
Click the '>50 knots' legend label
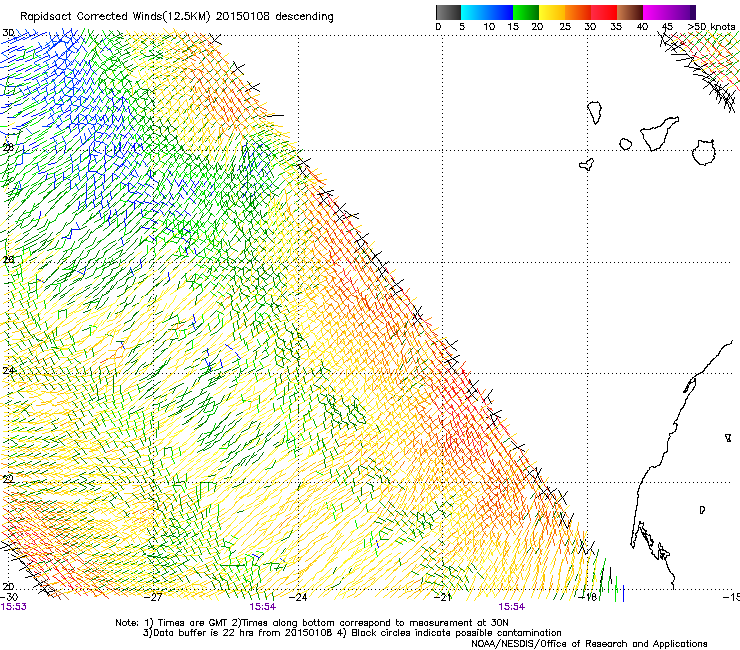[x=711, y=27]
